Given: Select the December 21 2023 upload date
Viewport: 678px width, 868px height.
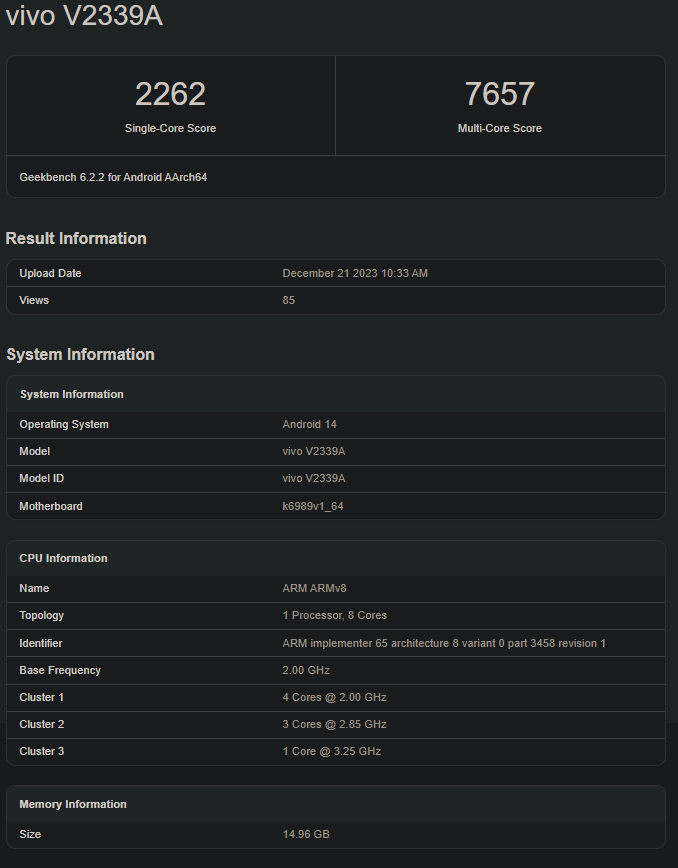Looking at the screenshot, I should click(x=355, y=273).
